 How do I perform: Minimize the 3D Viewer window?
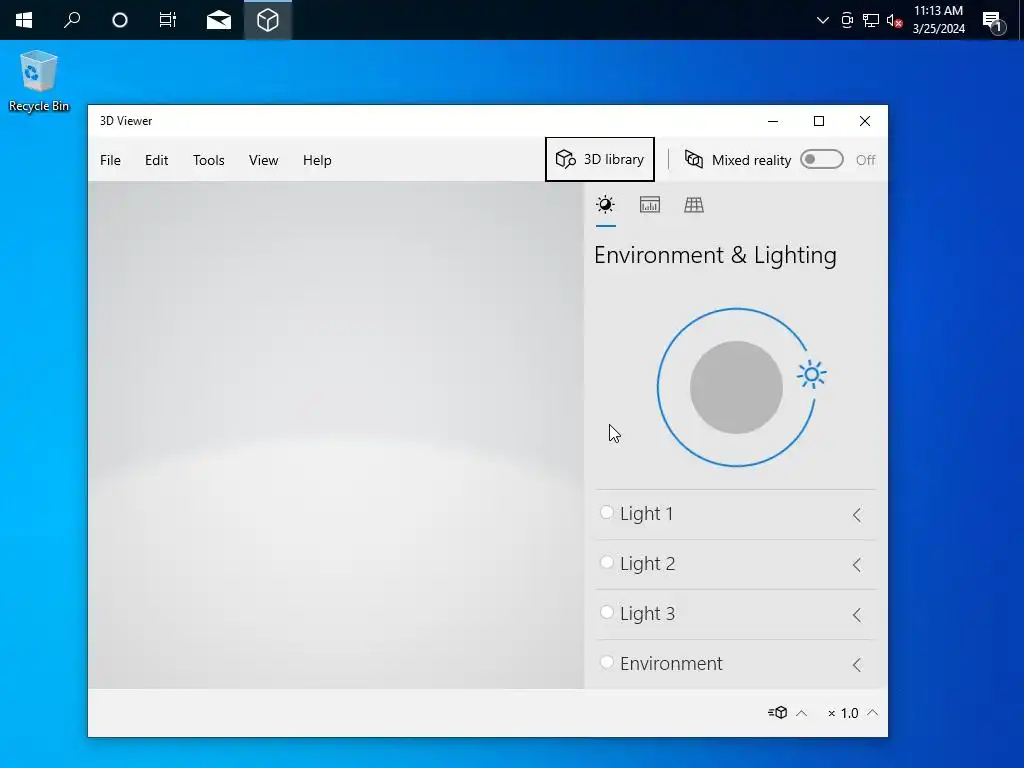pos(773,121)
